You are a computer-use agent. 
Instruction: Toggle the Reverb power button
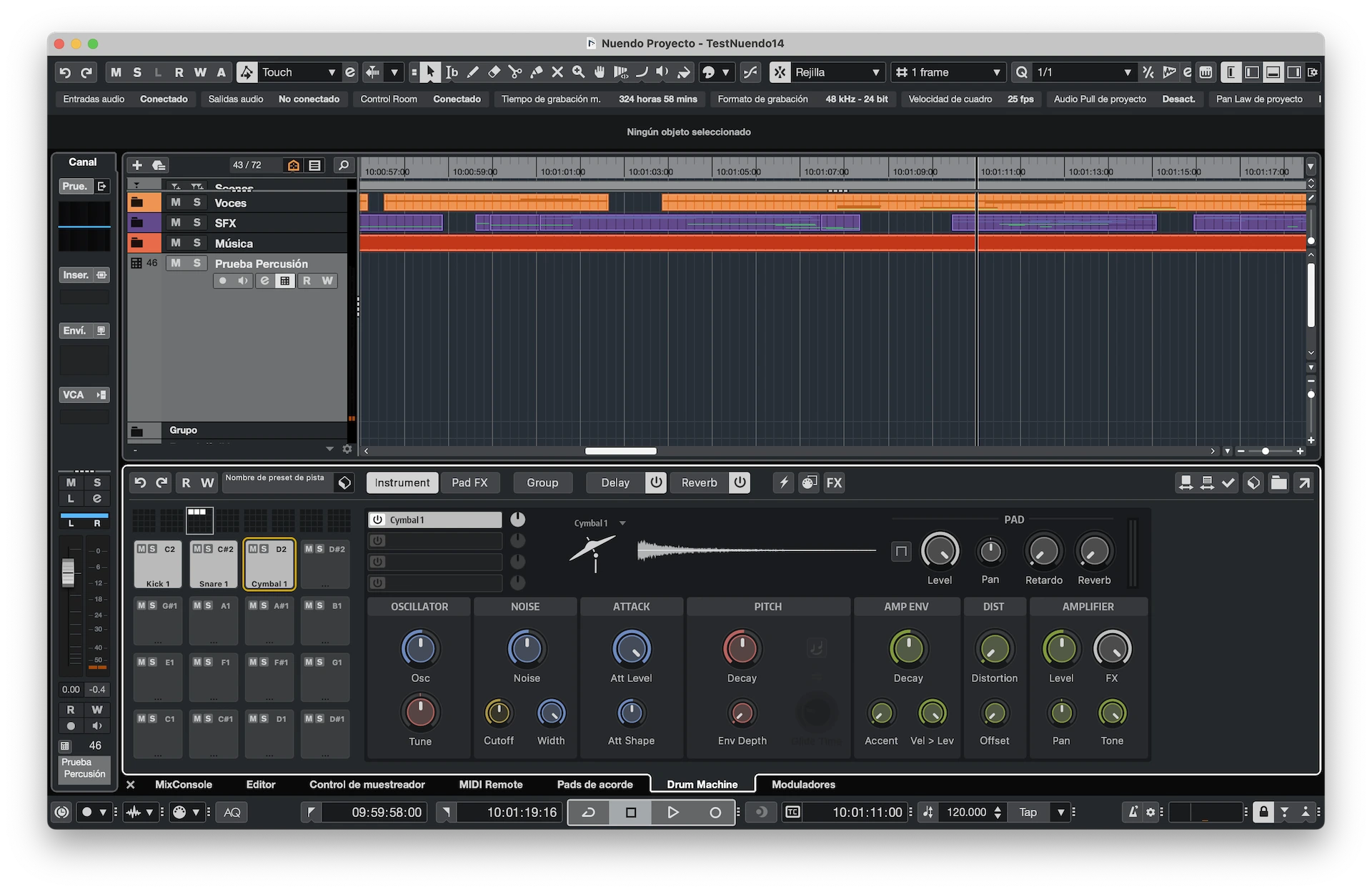740,482
